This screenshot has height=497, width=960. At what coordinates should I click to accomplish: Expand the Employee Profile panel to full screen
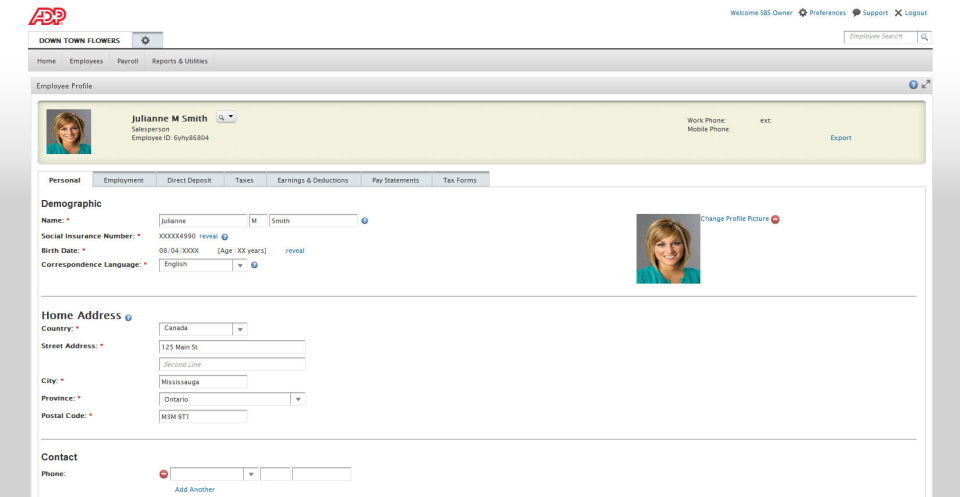coord(925,85)
